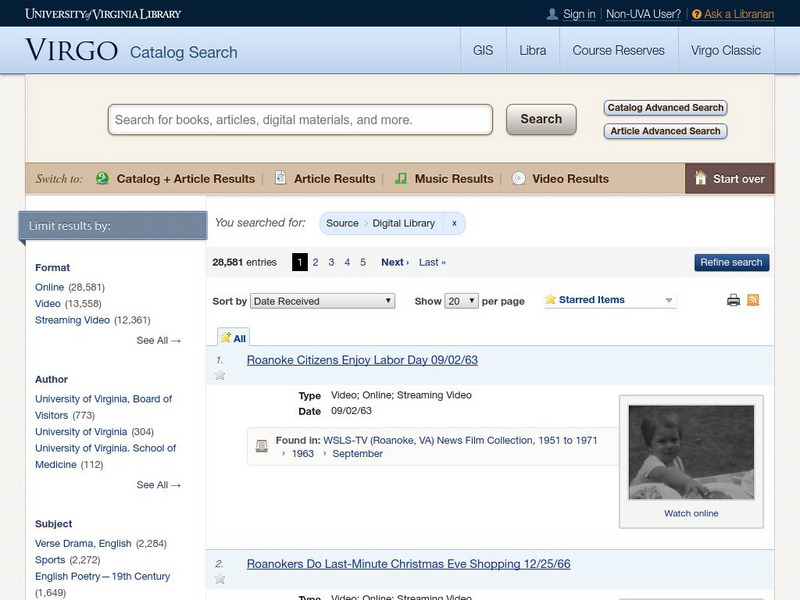The width and height of the screenshot is (800, 600).
Task: Click the Start over home icon
Action: click(x=701, y=178)
